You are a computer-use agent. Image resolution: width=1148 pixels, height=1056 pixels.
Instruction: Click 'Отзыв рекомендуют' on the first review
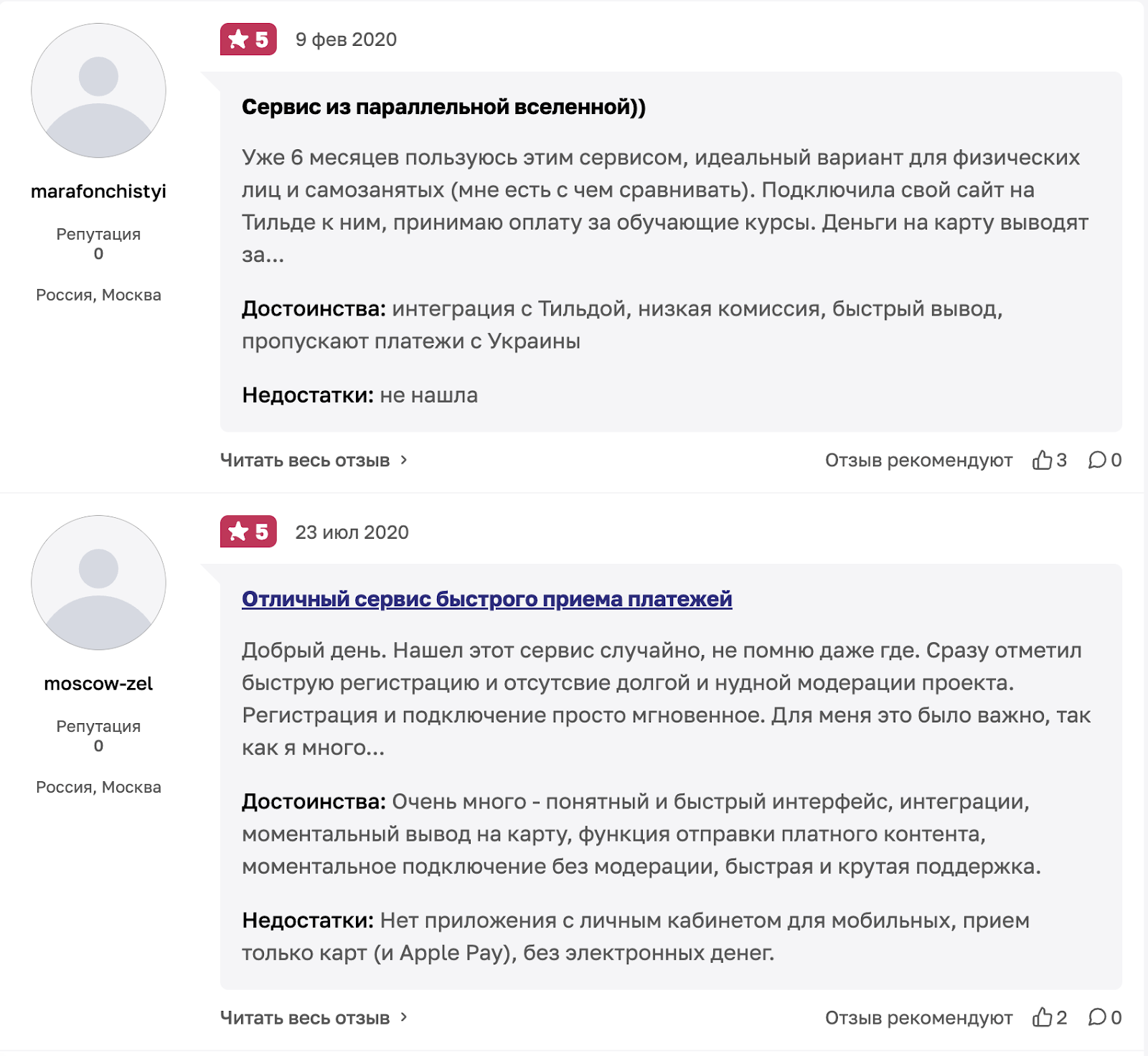(918, 461)
